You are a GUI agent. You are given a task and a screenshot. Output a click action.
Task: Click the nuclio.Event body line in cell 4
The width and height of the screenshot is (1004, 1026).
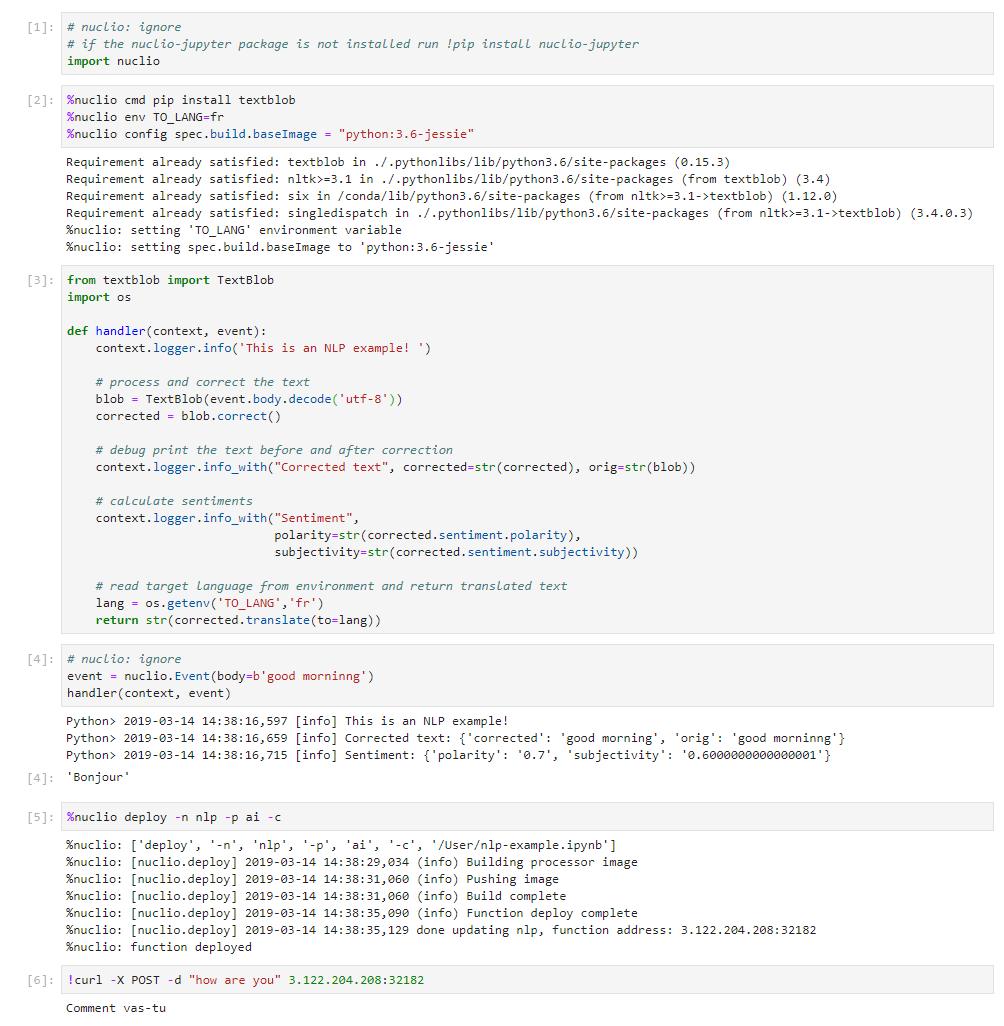[220, 677]
